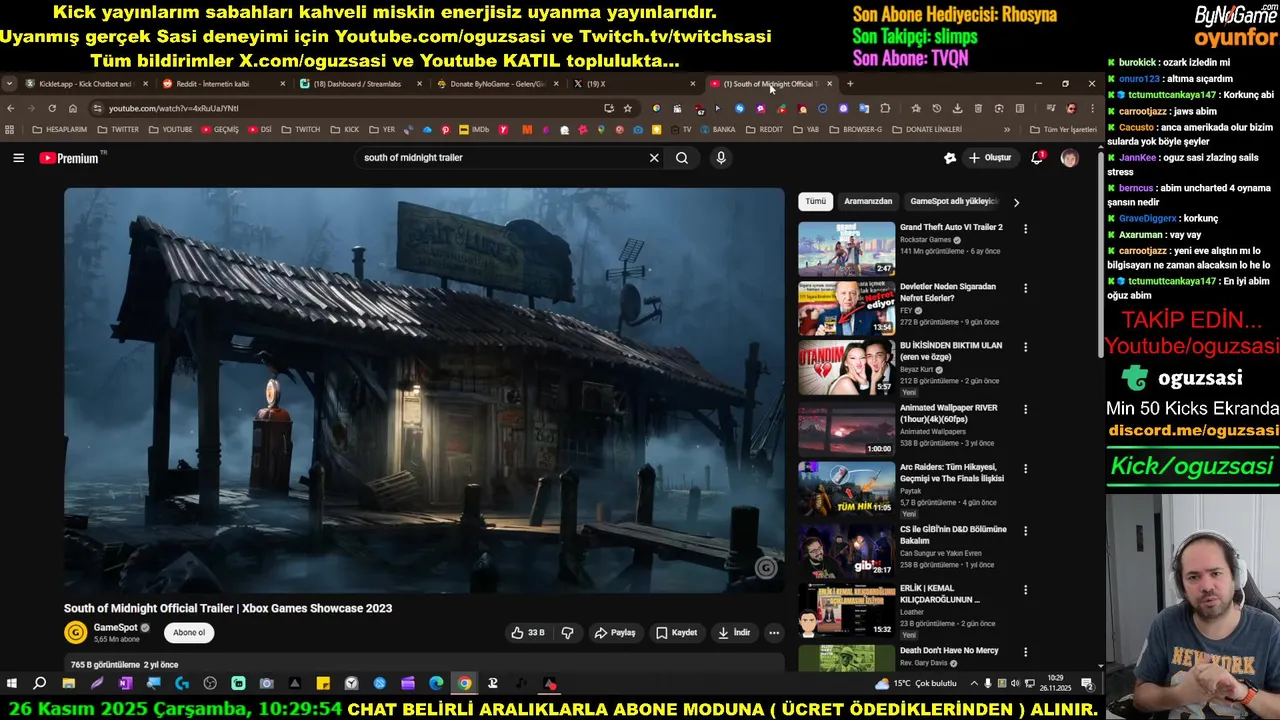The width and height of the screenshot is (1280, 720).
Task: Open GameSpot channel avatar
Action: tap(75, 632)
